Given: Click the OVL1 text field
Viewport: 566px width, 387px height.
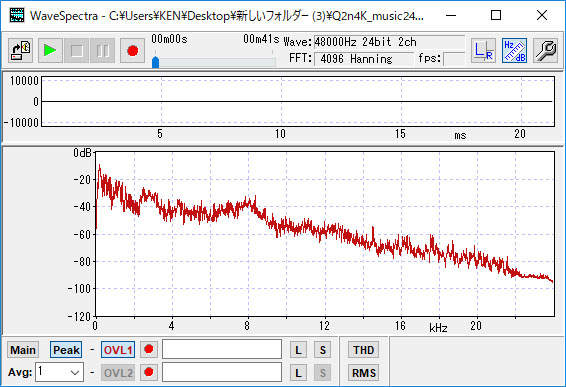Looking at the screenshot, I should click(222, 349).
